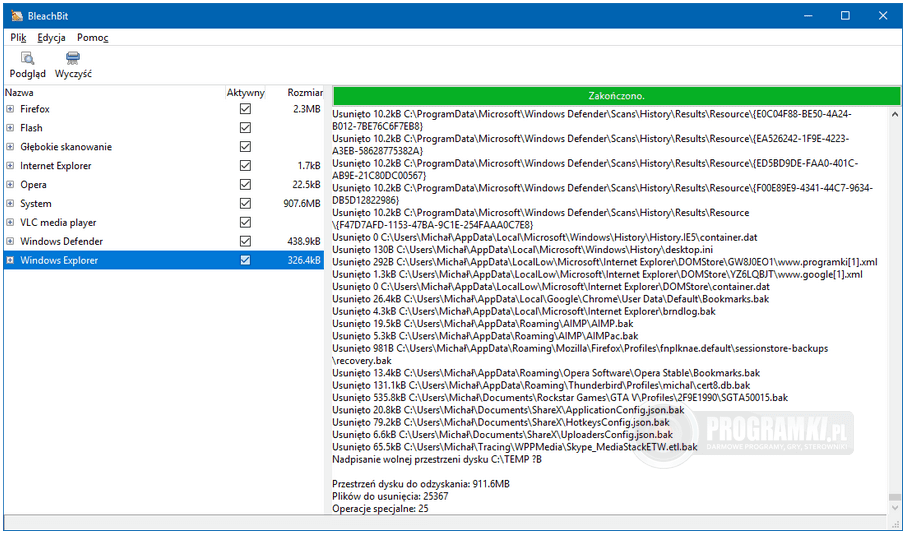911x541 pixels.
Task: Click the green Zakończono progress bar
Action: point(616,96)
